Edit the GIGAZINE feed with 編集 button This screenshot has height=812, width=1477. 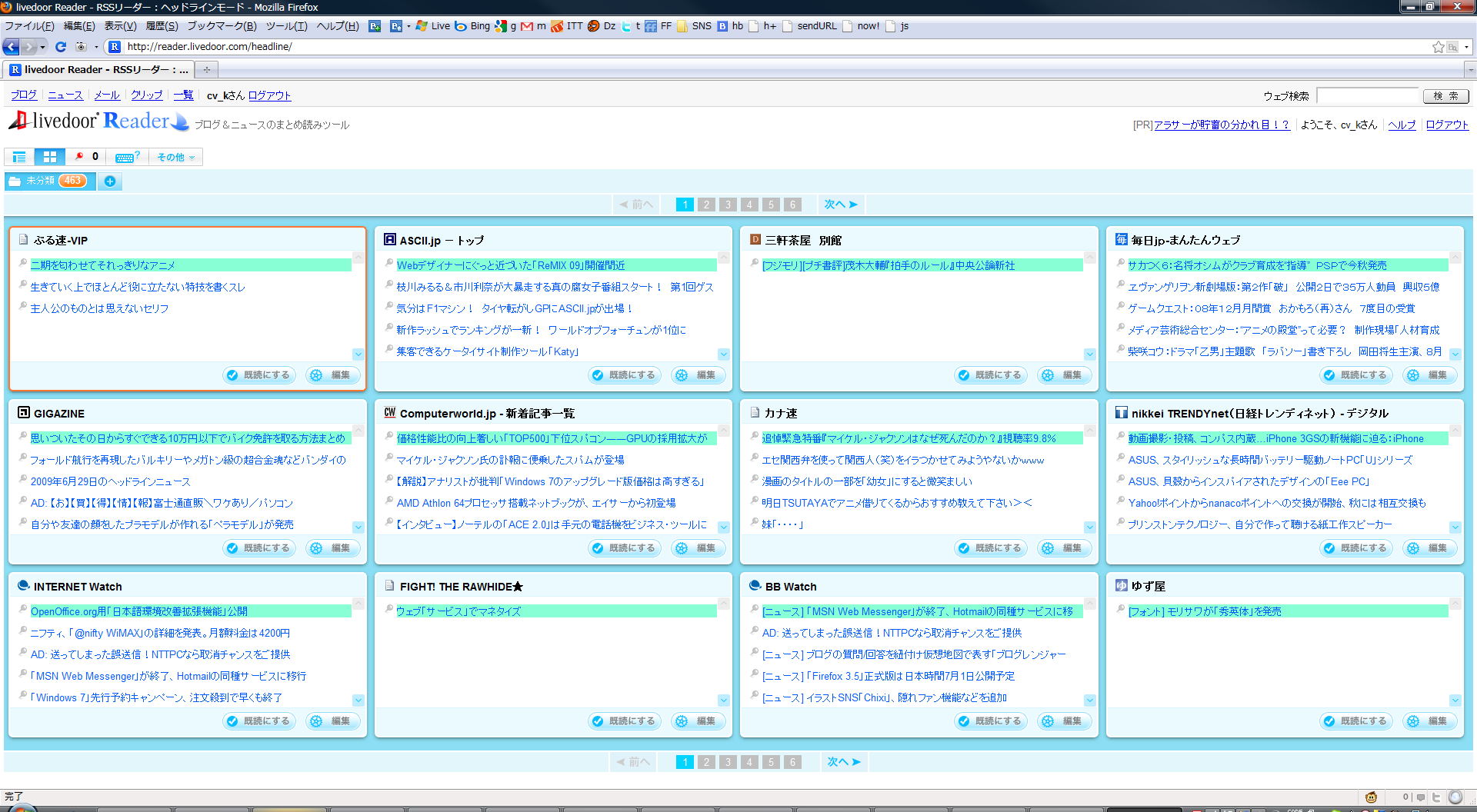[332, 548]
